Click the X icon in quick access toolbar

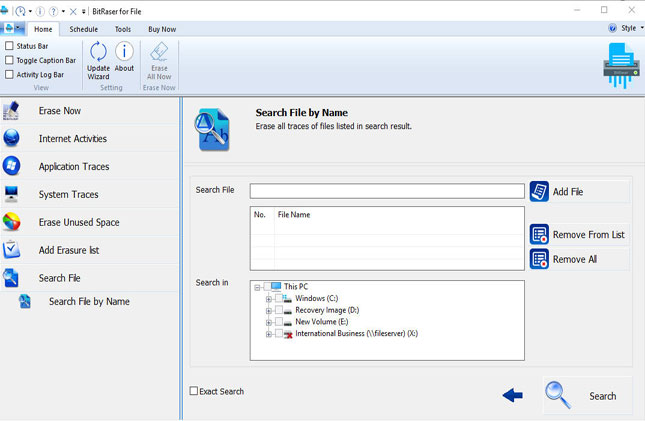click(73, 12)
